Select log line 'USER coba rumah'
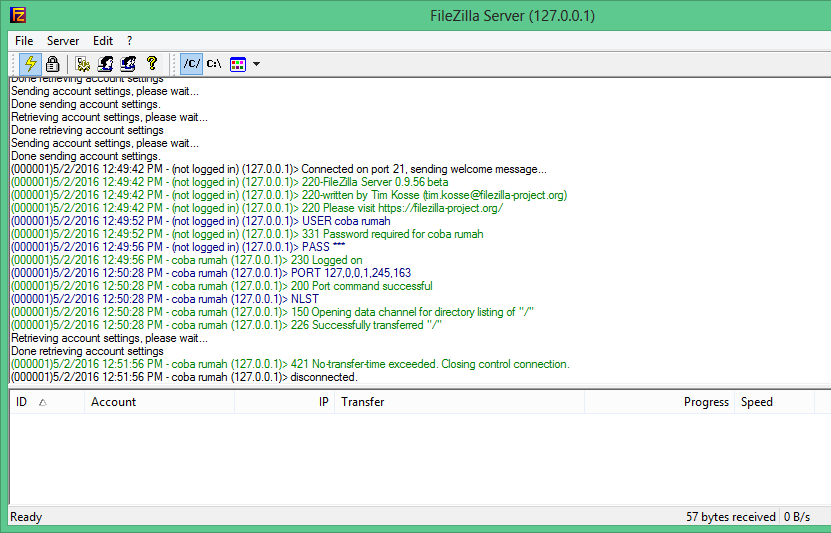The image size is (831, 533). [201, 221]
